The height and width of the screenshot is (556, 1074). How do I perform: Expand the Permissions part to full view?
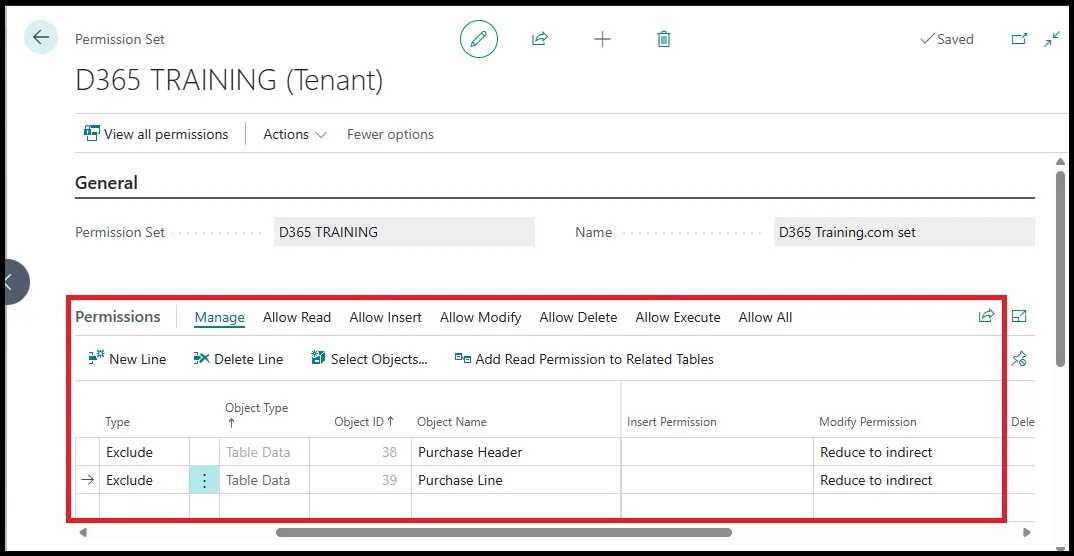point(1019,316)
